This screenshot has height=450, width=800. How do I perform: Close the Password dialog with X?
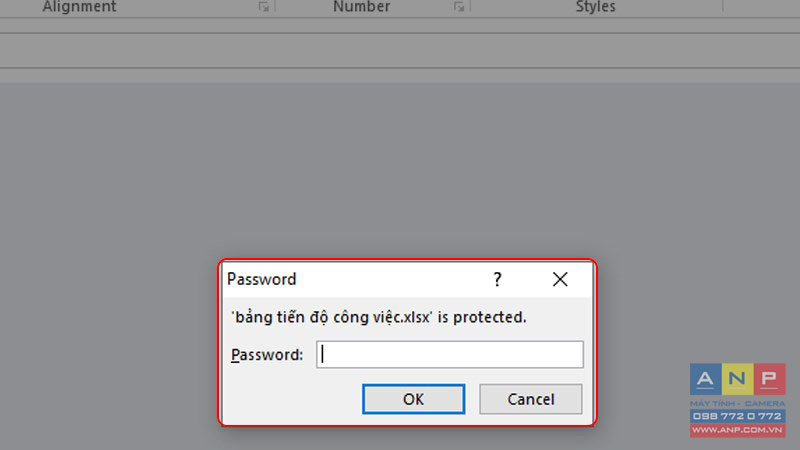click(x=560, y=279)
